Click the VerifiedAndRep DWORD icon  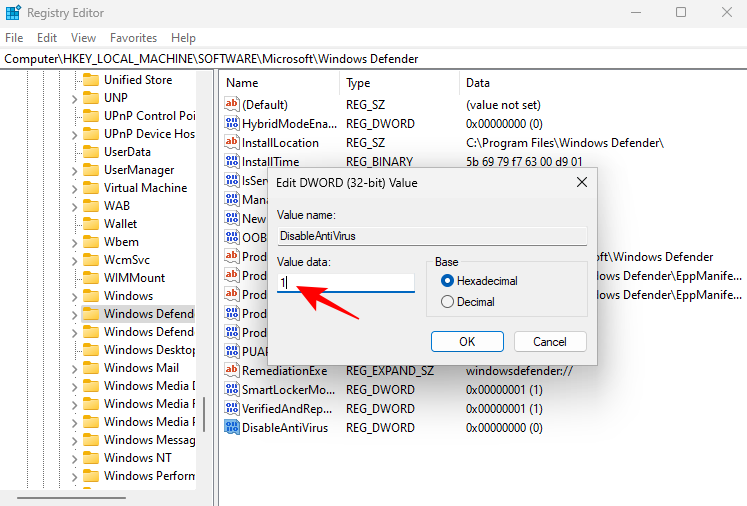(232, 409)
